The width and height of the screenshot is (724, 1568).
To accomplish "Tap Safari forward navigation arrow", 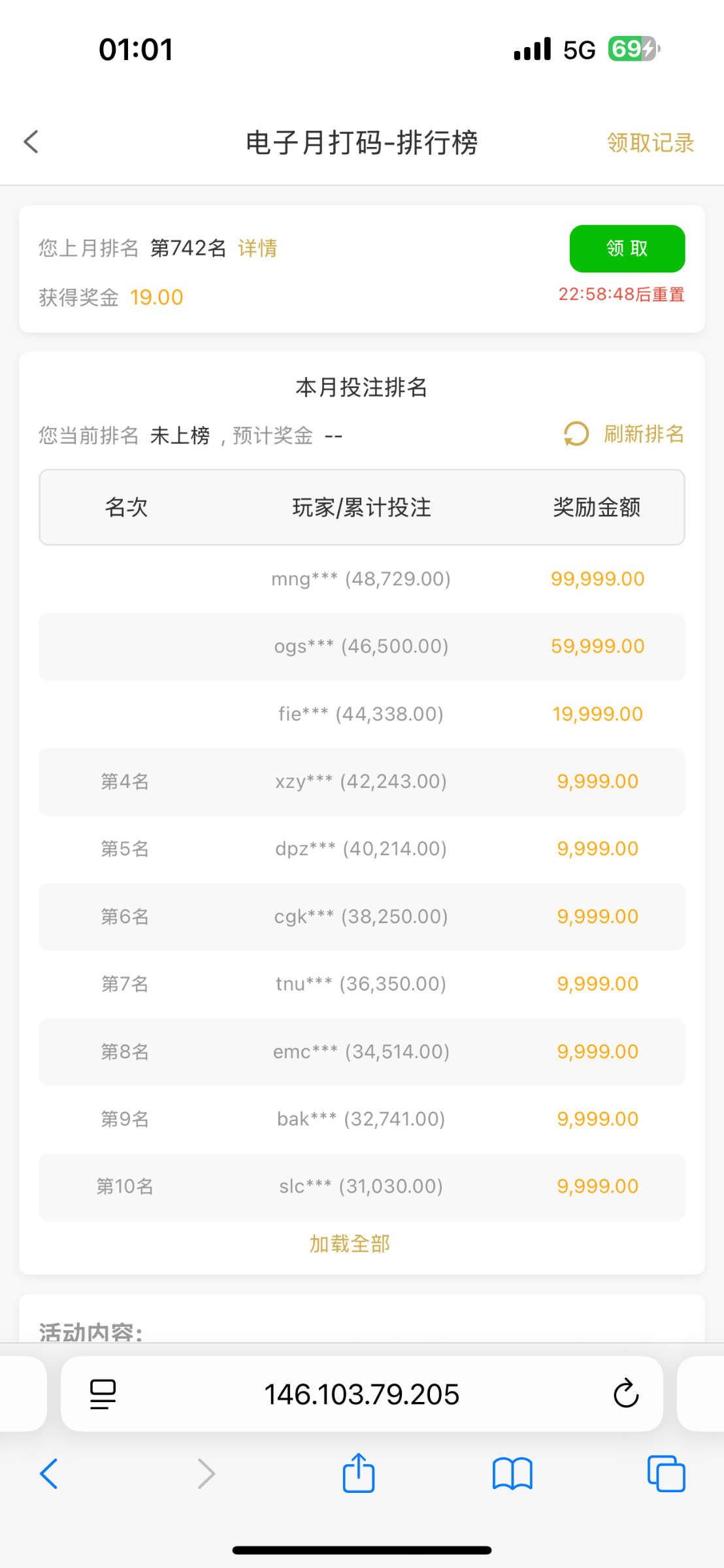I will pyautogui.click(x=206, y=1474).
